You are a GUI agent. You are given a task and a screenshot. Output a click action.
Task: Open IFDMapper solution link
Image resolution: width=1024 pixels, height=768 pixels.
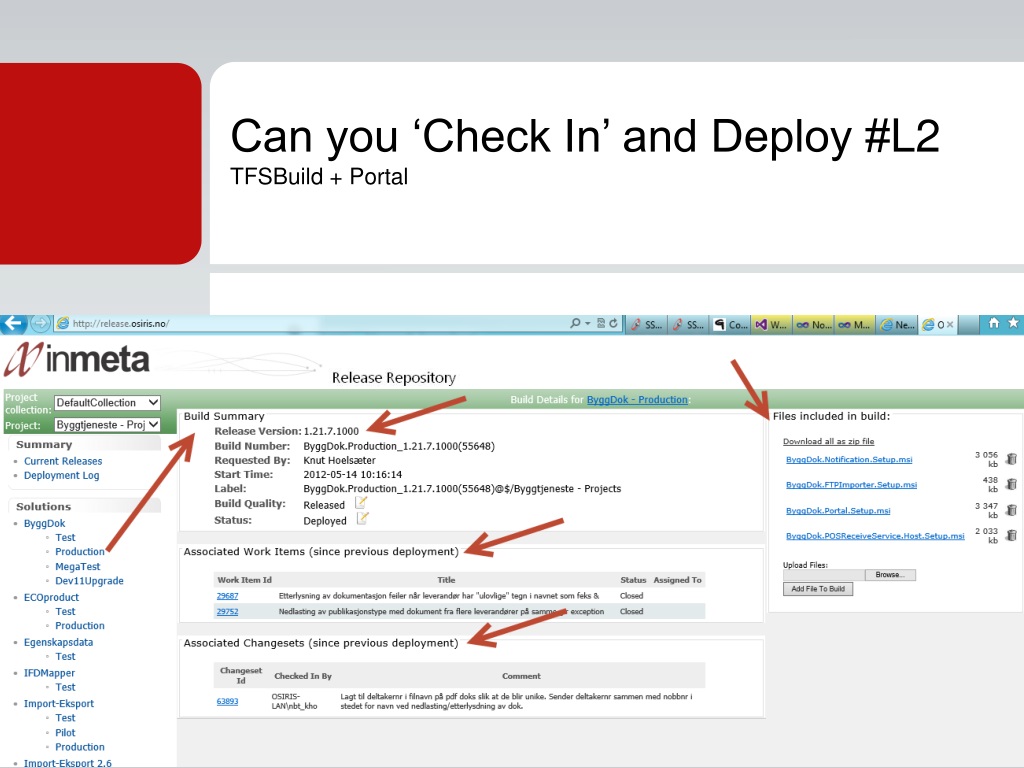click(49, 673)
